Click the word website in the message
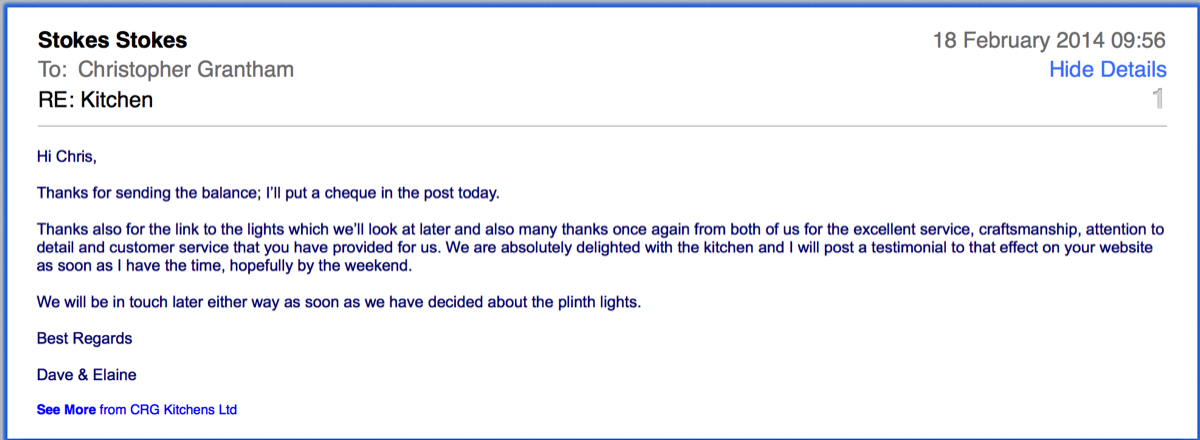1200x440 pixels. point(1125,248)
